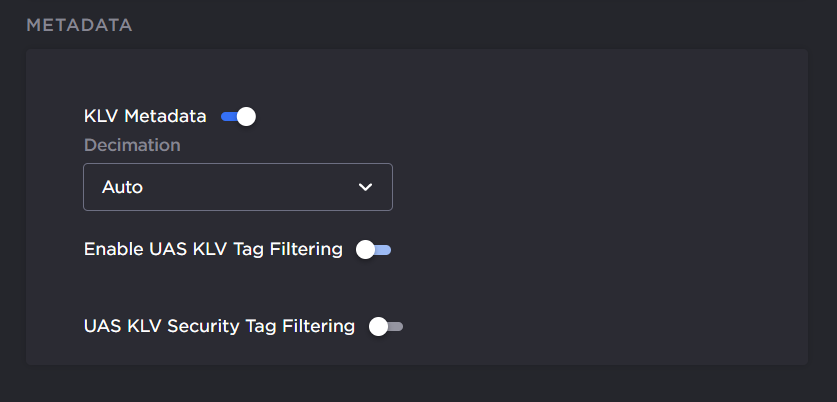The height and width of the screenshot is (402, 837).
Task: Toggle UAS KLV Security Tag Filtering on
Action: point(386,326)
